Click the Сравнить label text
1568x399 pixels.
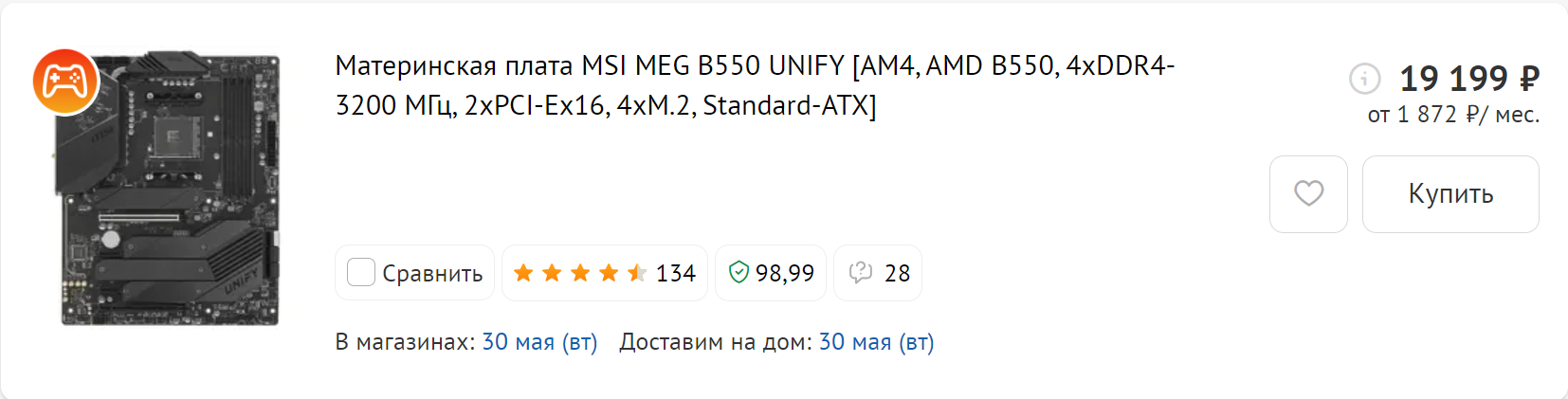point(432,273)
